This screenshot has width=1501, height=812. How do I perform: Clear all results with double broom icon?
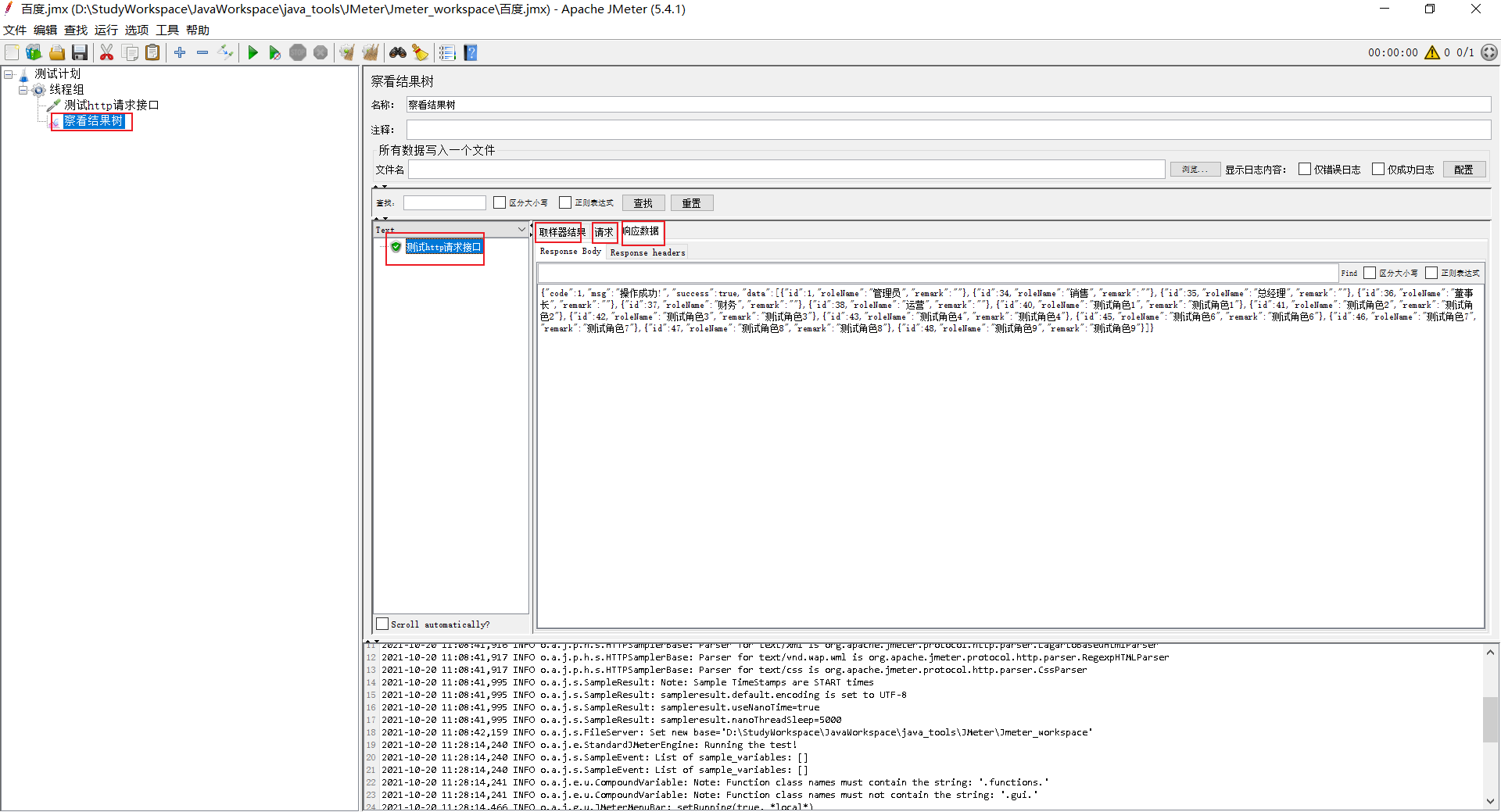[x=370, y=52]
